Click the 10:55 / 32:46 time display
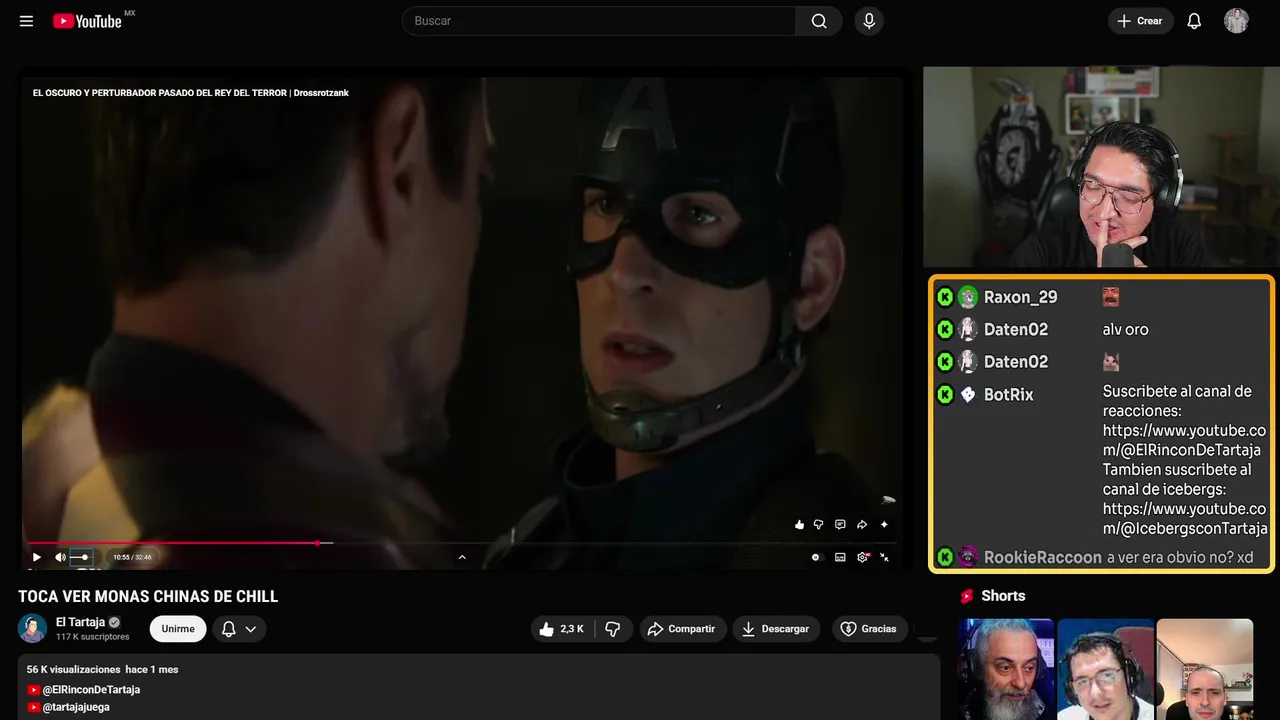The image size is (1280, 720). pos(132,557)
